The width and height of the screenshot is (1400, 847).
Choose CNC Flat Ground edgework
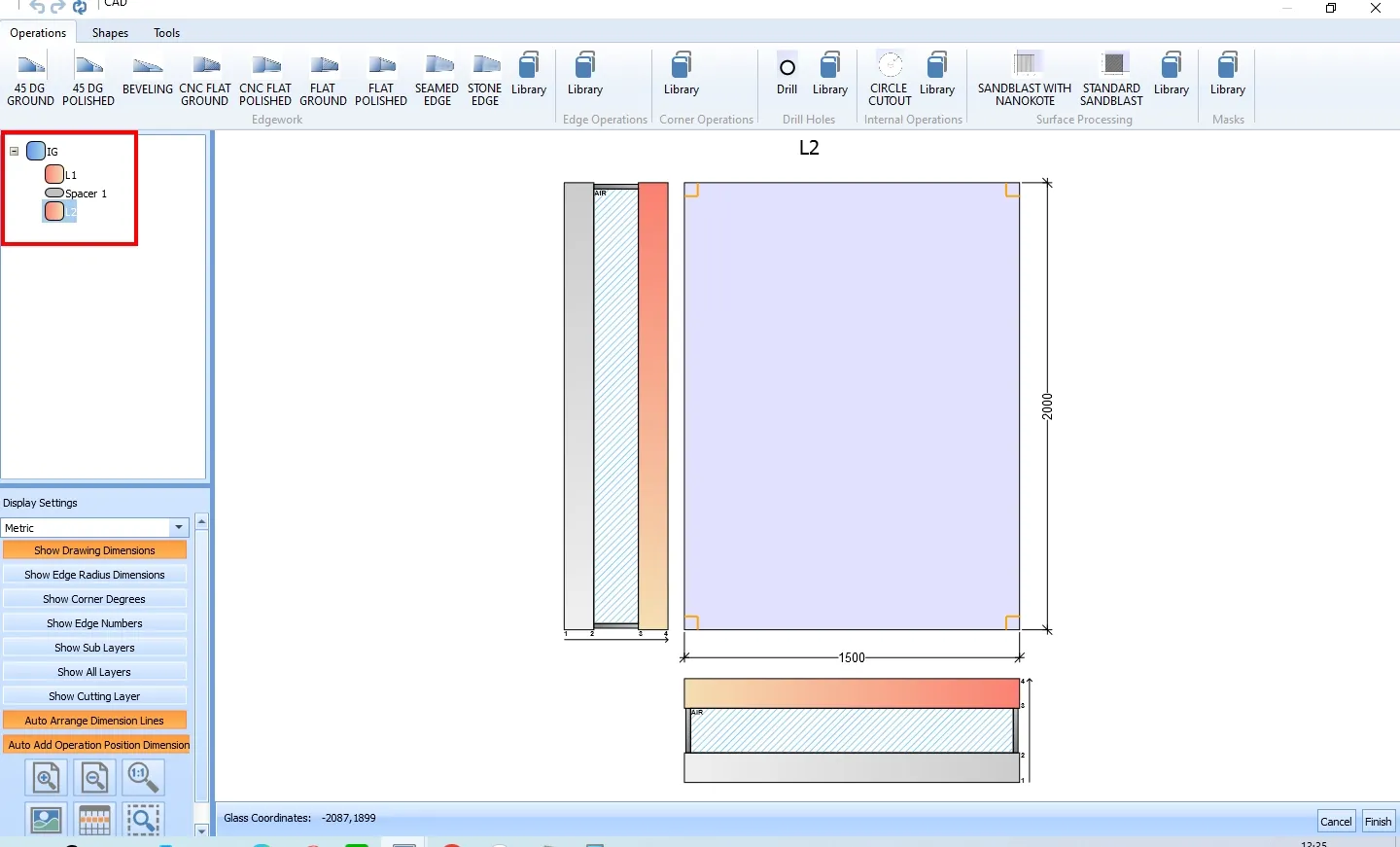click(205, 80)
